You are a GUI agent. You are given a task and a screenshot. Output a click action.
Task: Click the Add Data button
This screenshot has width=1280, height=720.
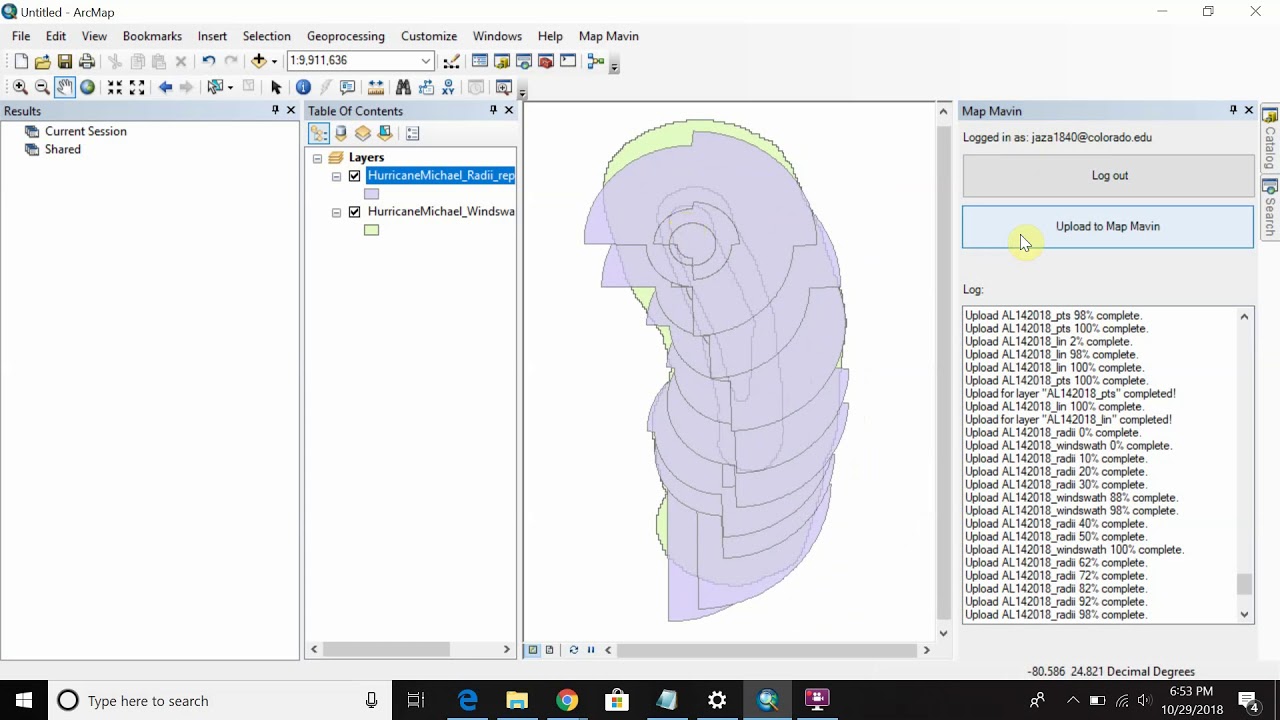coord(258,61)
